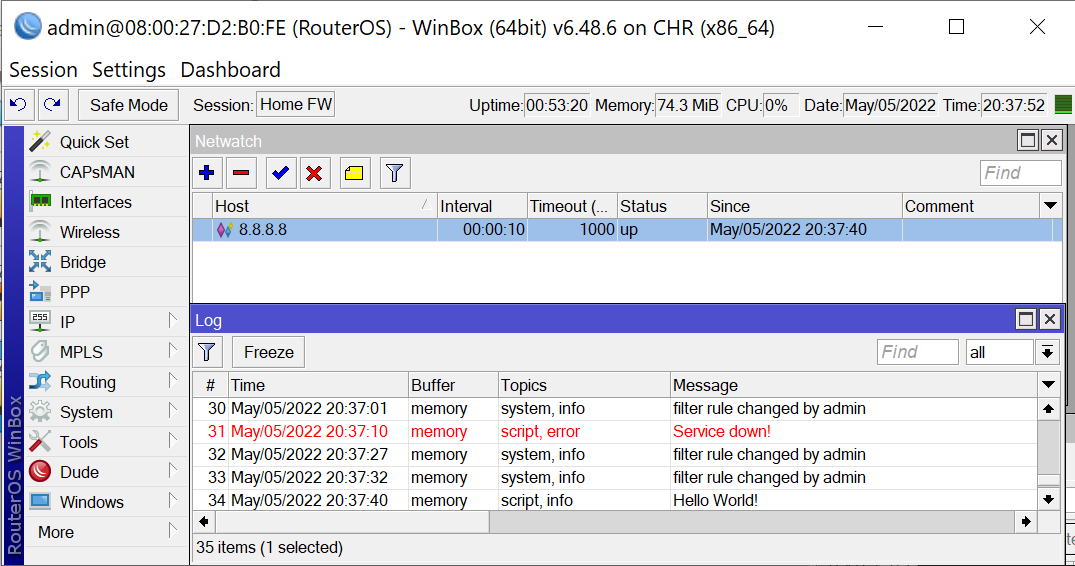Image resolution: width=1075 pixels, height=566 pixels.
Task: Toggle the Freeze button in Log
Action: pos(269,352)
